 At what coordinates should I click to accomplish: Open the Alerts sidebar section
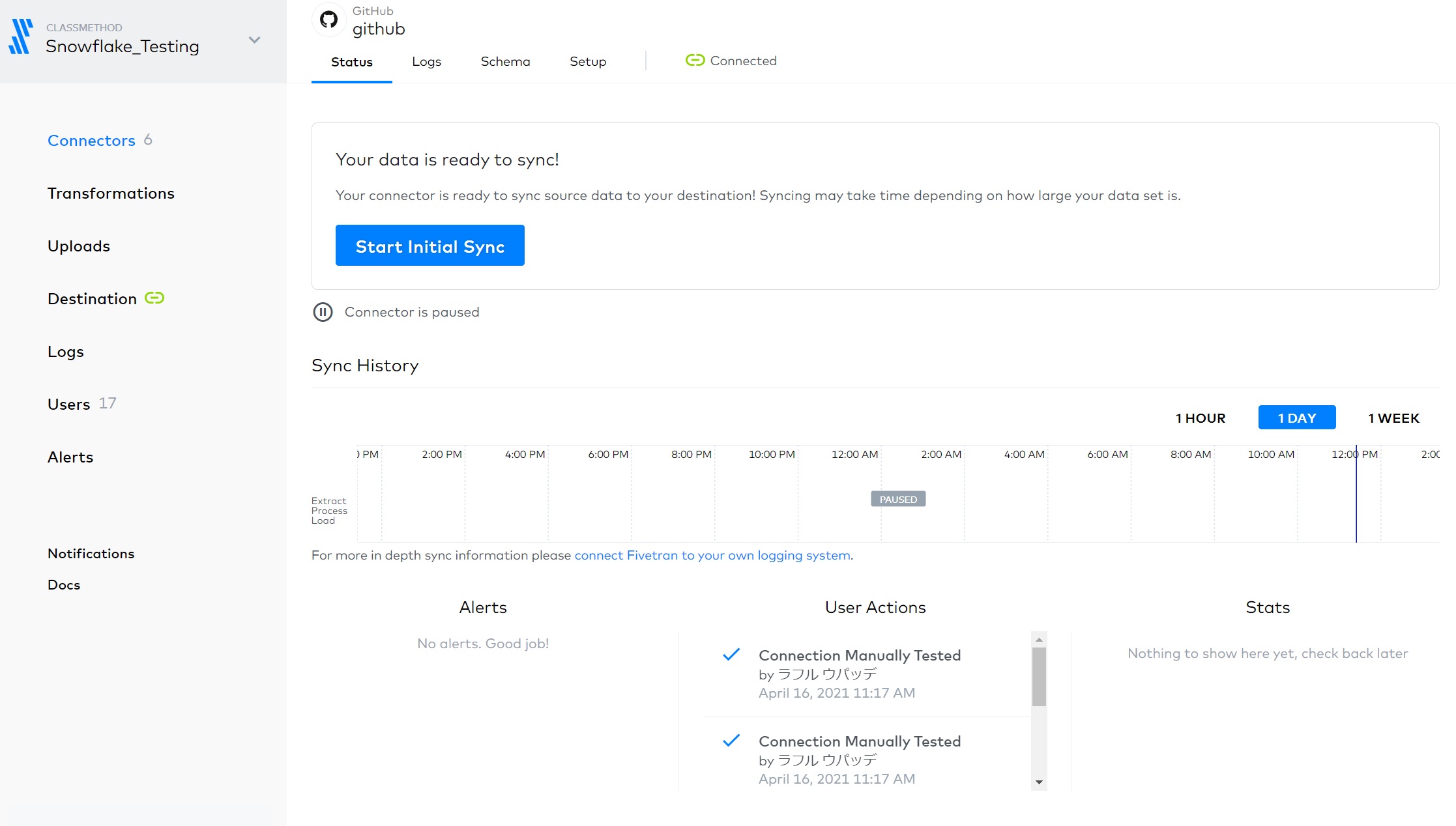click(70, 457)
